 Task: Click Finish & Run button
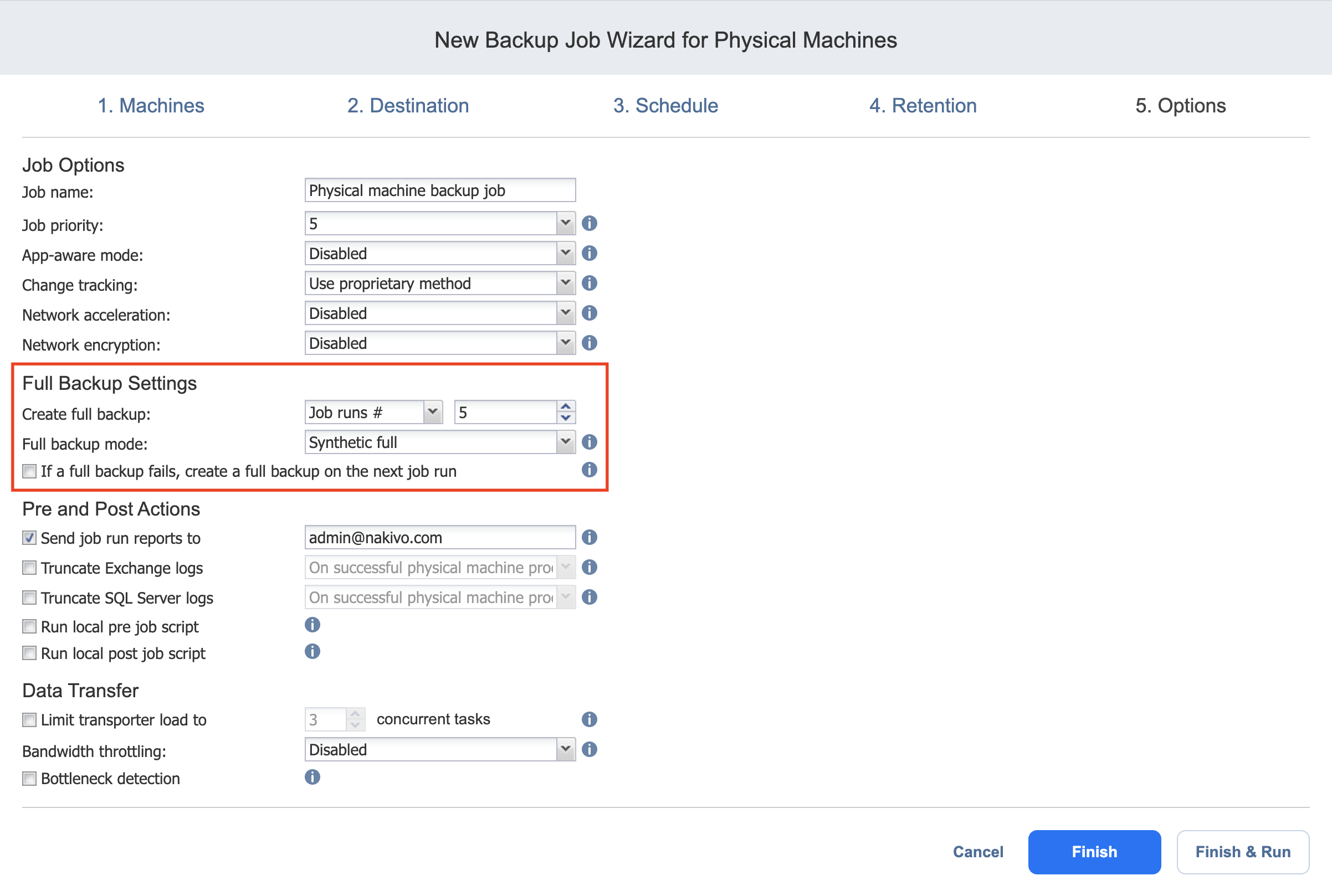coord(1243,852)
